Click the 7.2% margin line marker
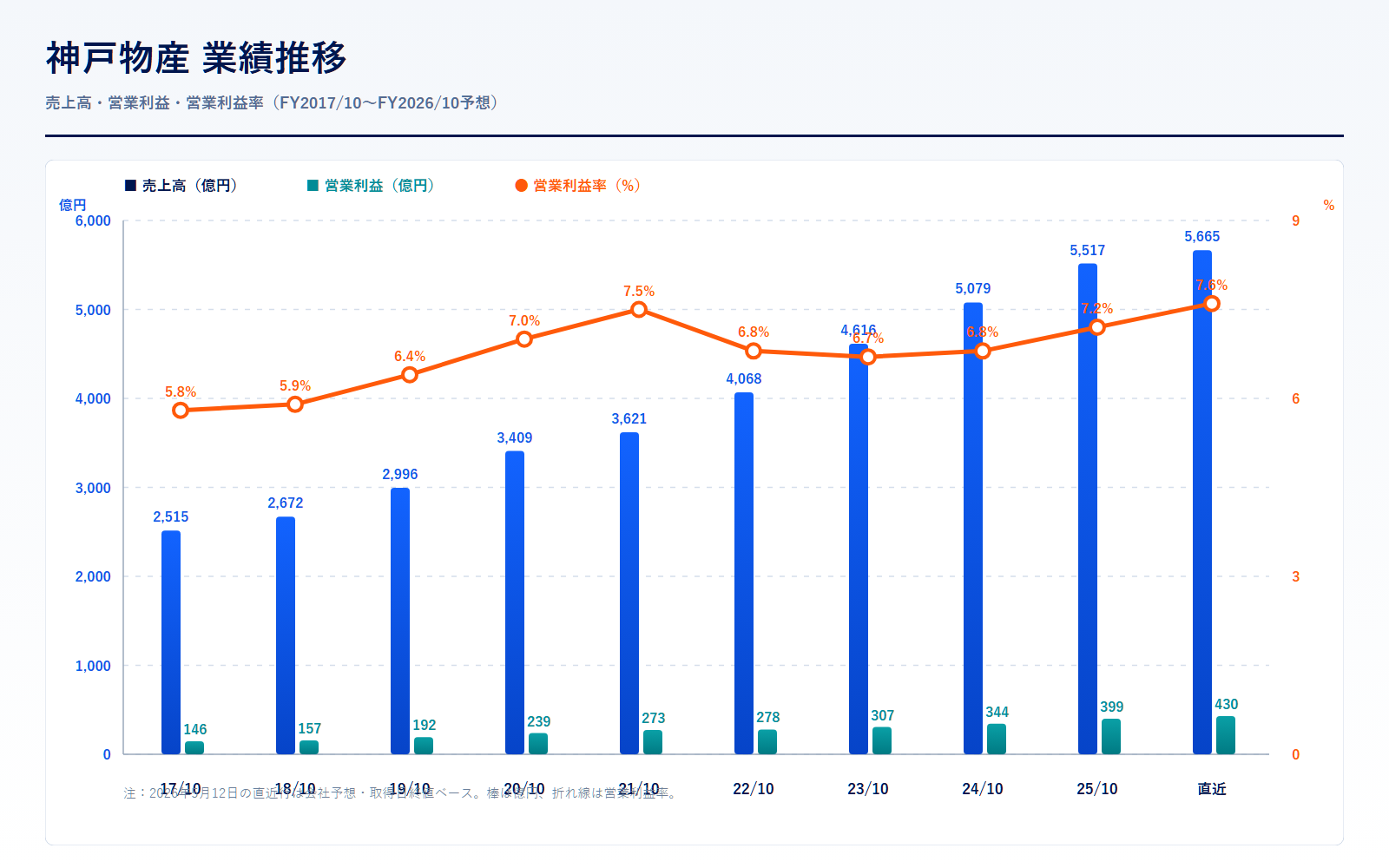Image resolution: width=1389 pixels, height=868 pixels. 1097,327
